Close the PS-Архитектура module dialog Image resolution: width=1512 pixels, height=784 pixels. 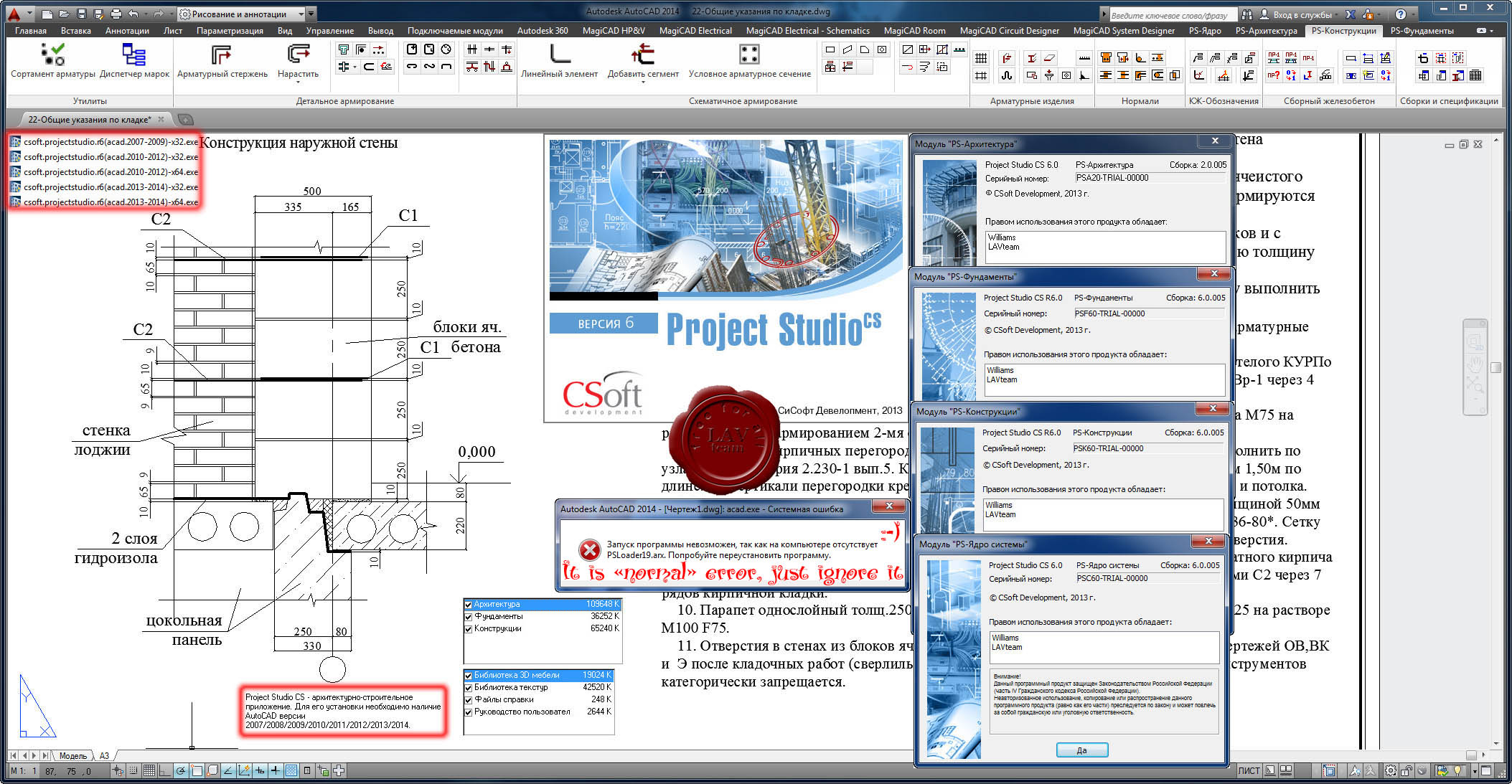pos(1215,141)
